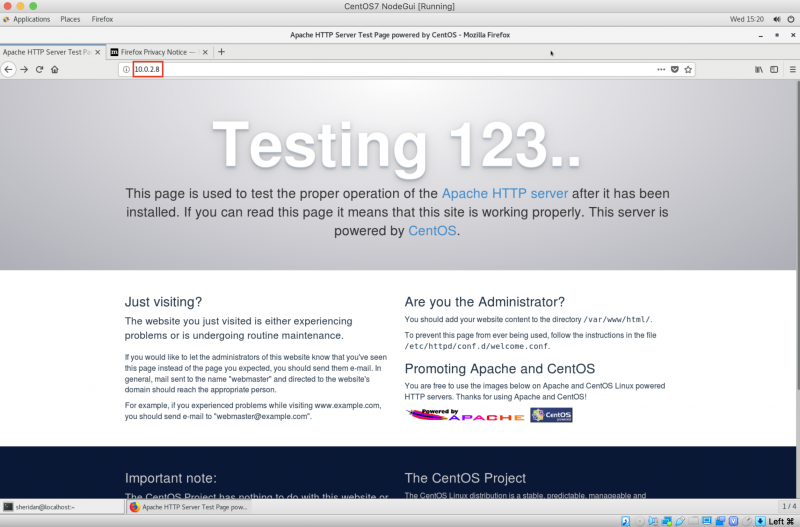Click "Promoting Apache and CentOS" heading

(x=499, y=369)
